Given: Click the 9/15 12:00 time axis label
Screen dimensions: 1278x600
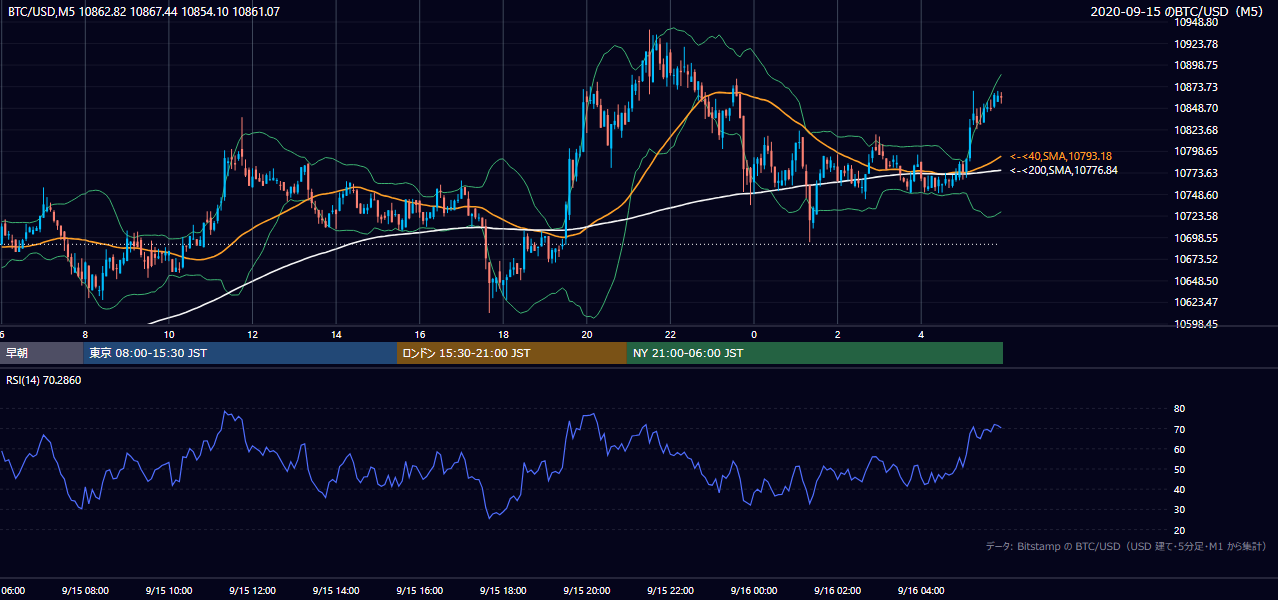Looking at the screenshot, I should point(252,590).
